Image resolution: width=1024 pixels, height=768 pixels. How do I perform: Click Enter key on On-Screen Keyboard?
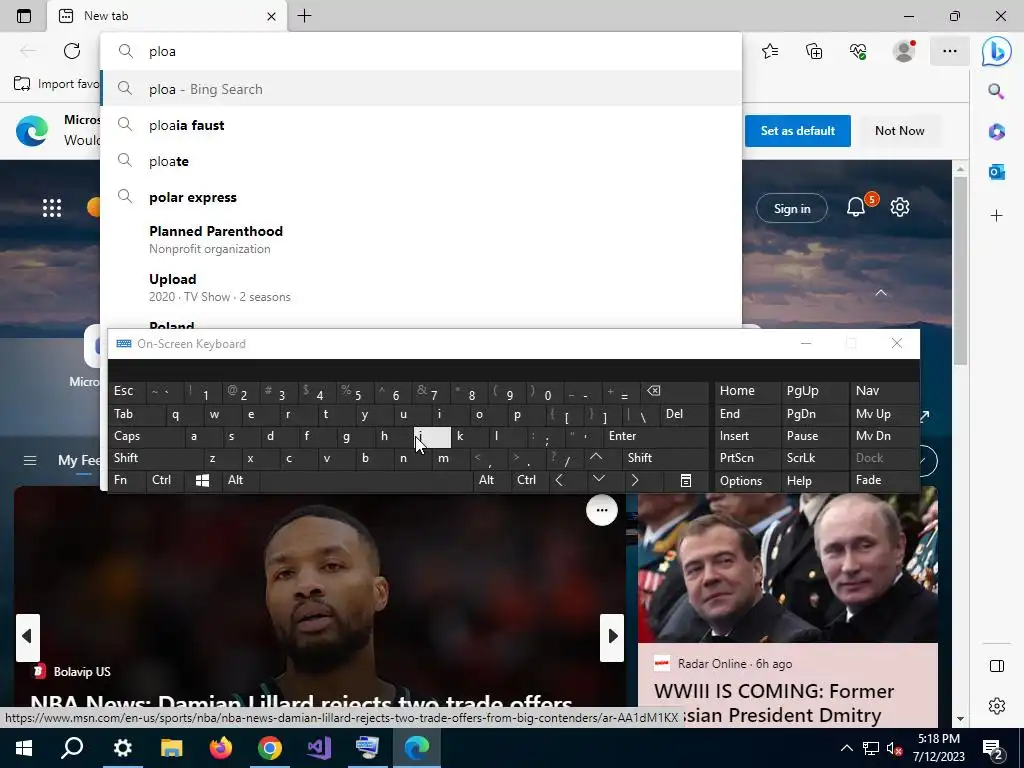656,436
